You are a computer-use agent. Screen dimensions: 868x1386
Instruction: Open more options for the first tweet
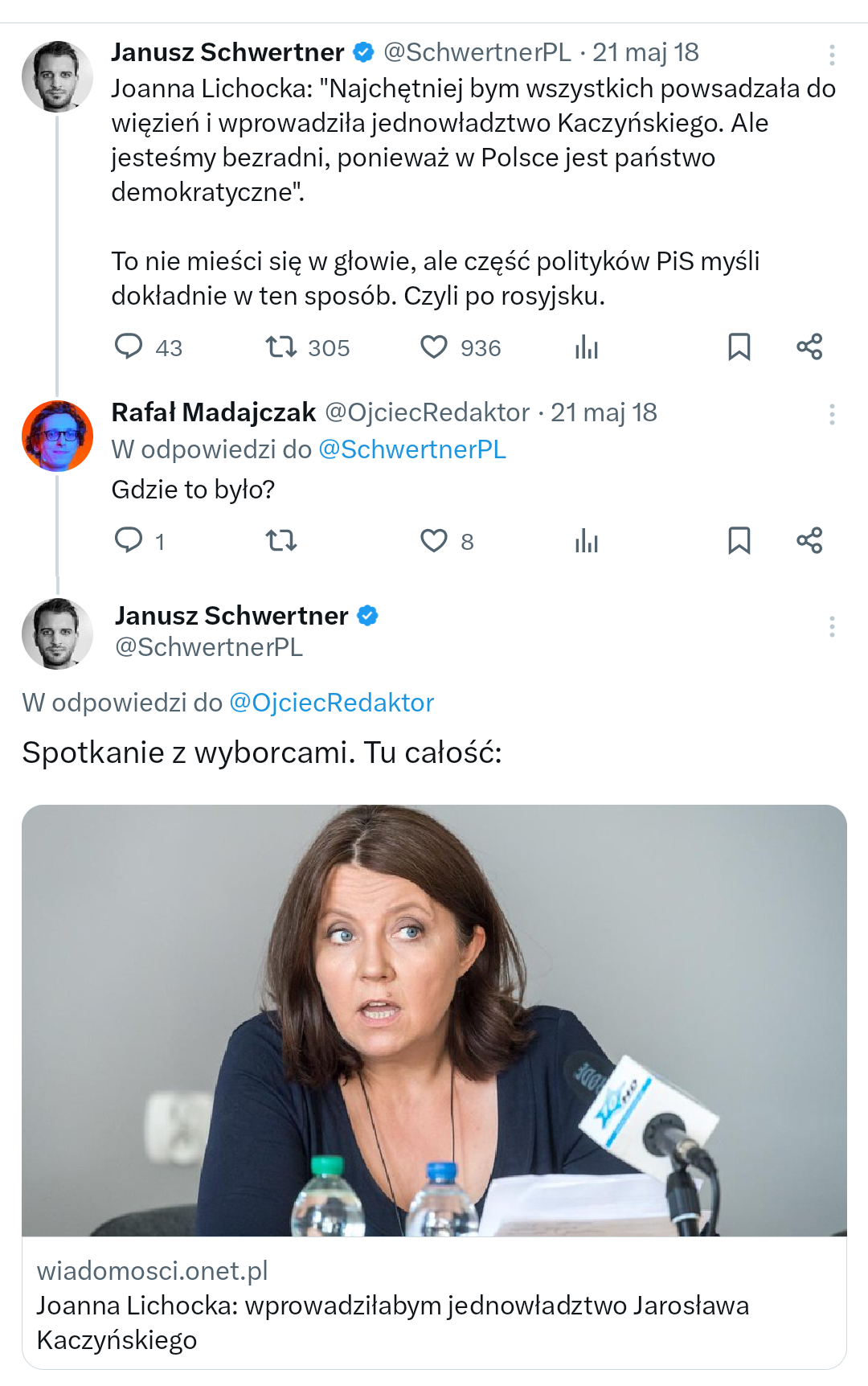pos(832,55)
